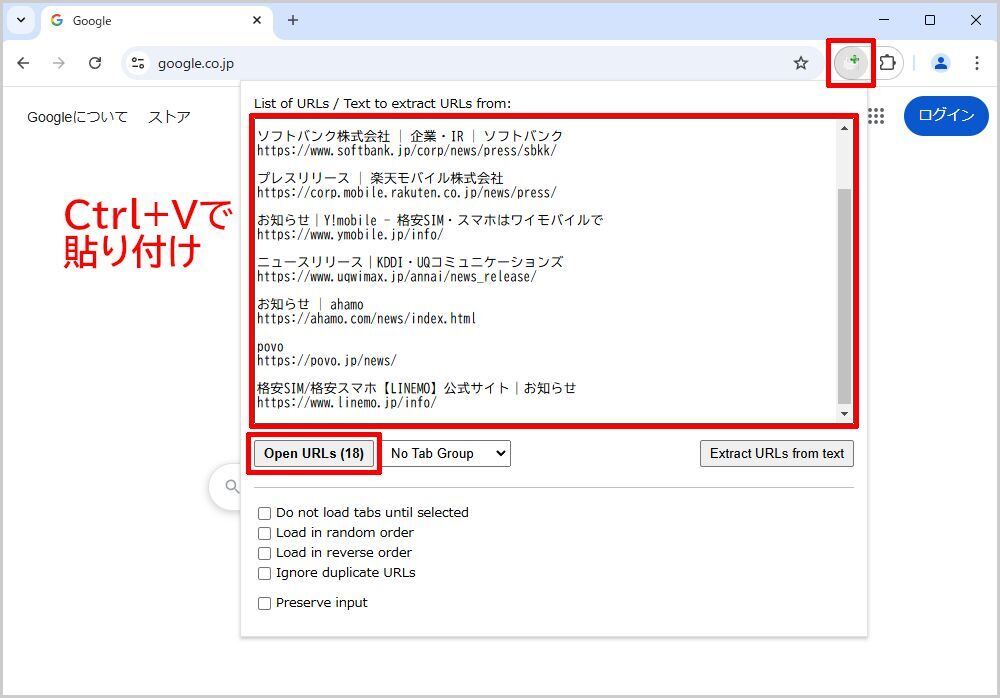Open the Chrome profile avatar
The height and width of the screenshot is (698, 1000).
[940, 63]
